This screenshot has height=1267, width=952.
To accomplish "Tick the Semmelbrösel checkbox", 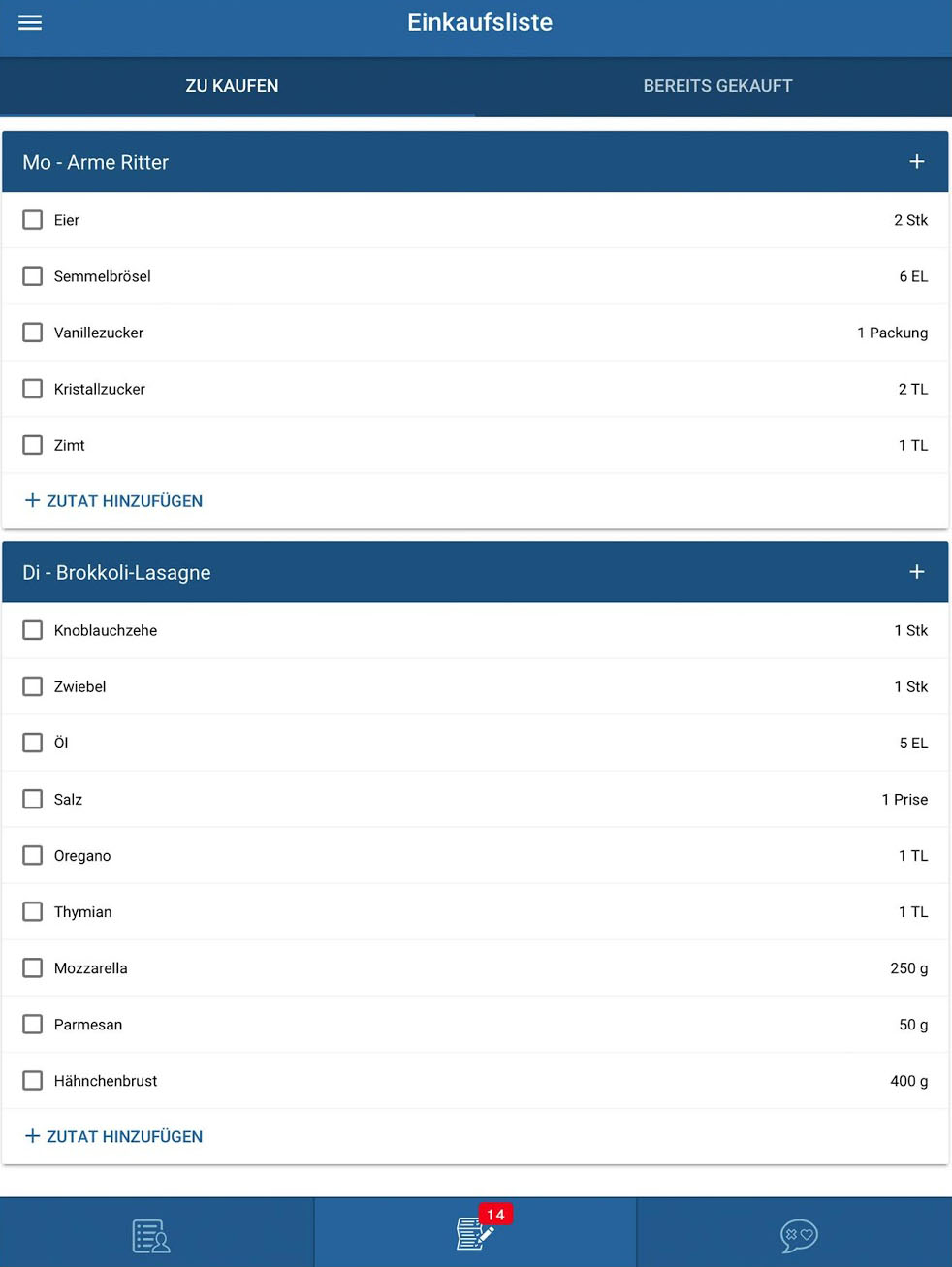I will pos(33,276).
